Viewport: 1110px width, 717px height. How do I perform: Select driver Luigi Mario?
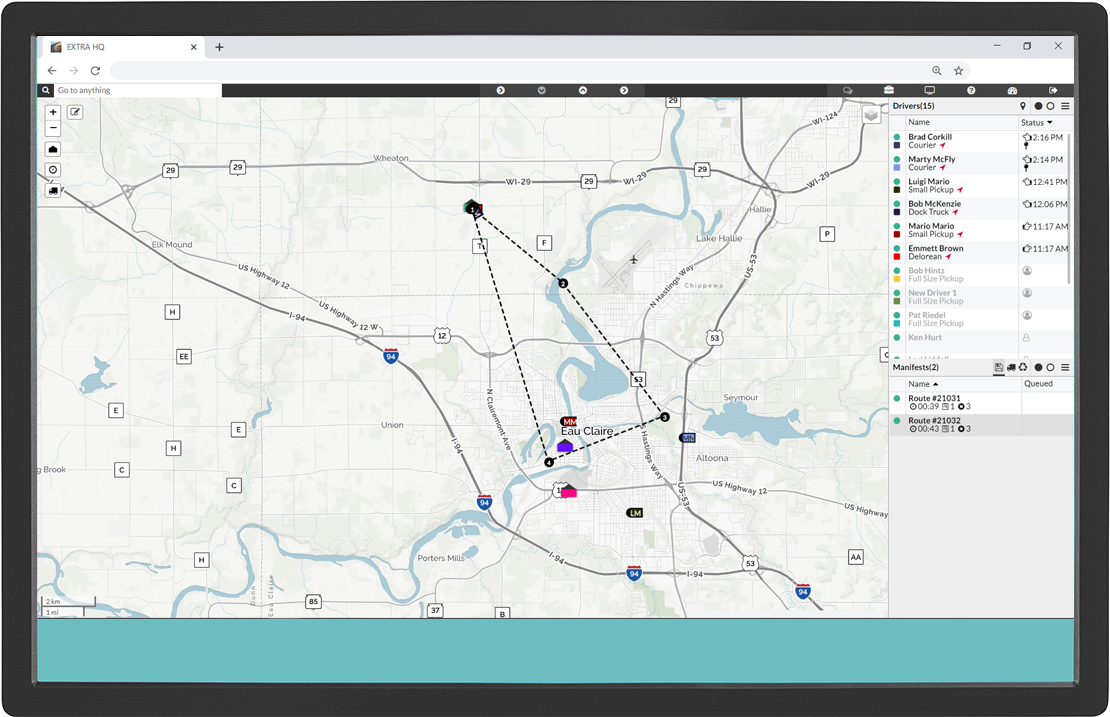[979, 185]
